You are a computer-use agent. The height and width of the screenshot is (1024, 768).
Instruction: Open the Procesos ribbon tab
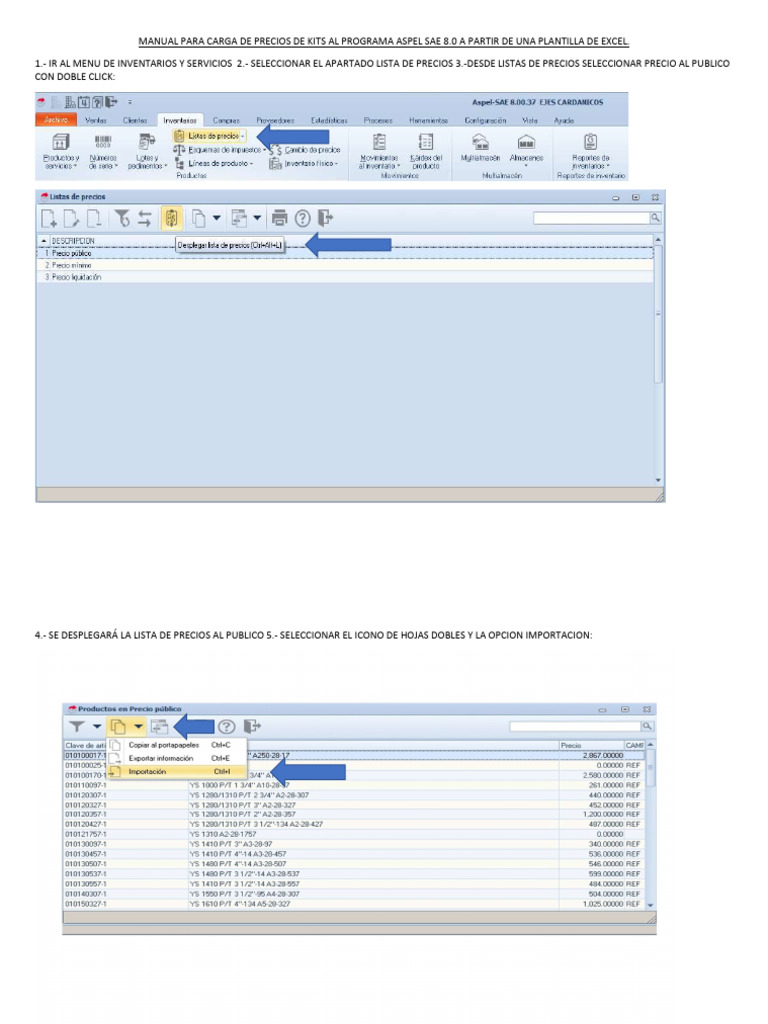point(378,120)
